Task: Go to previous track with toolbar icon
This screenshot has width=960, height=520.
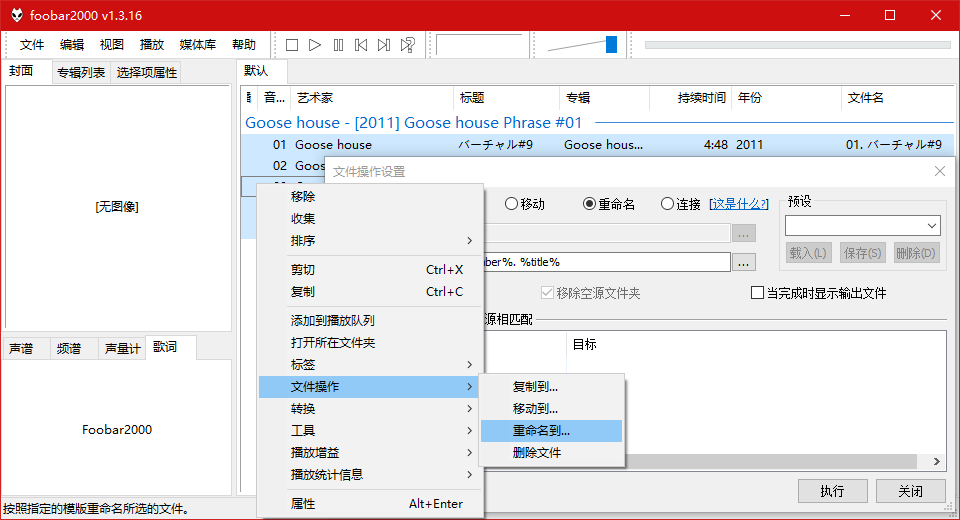Action: click(x=361, y=45)
